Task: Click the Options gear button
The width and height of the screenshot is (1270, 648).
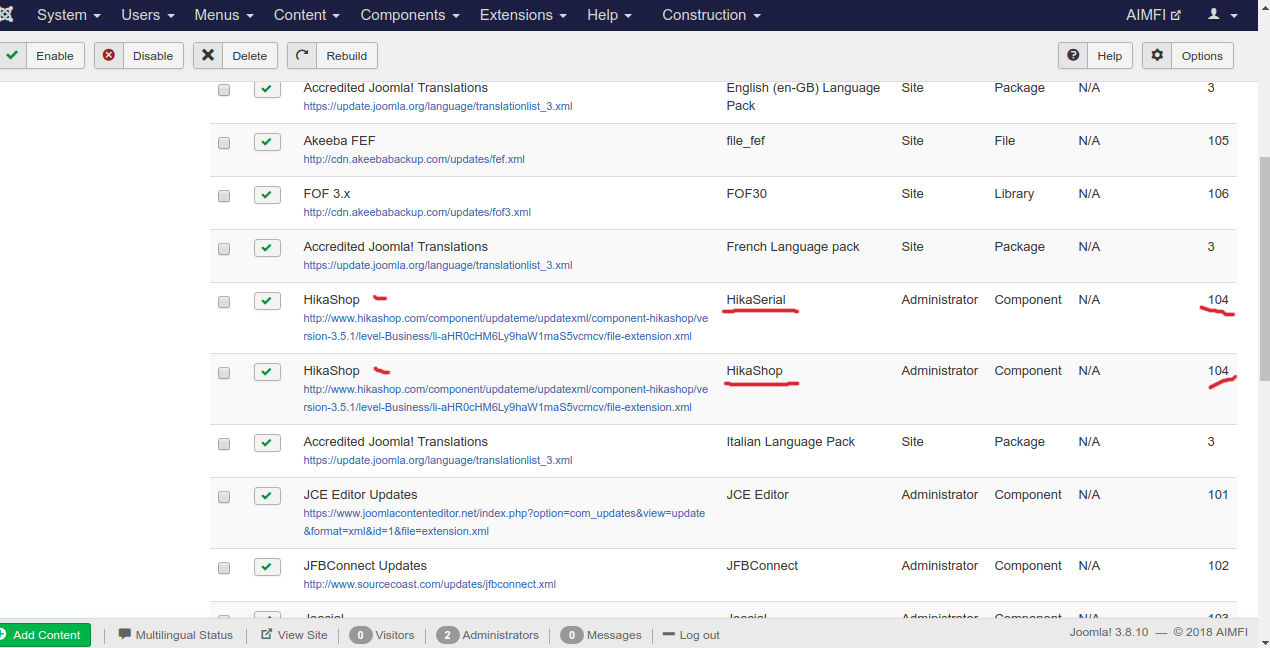Action: coord(1188,56)
